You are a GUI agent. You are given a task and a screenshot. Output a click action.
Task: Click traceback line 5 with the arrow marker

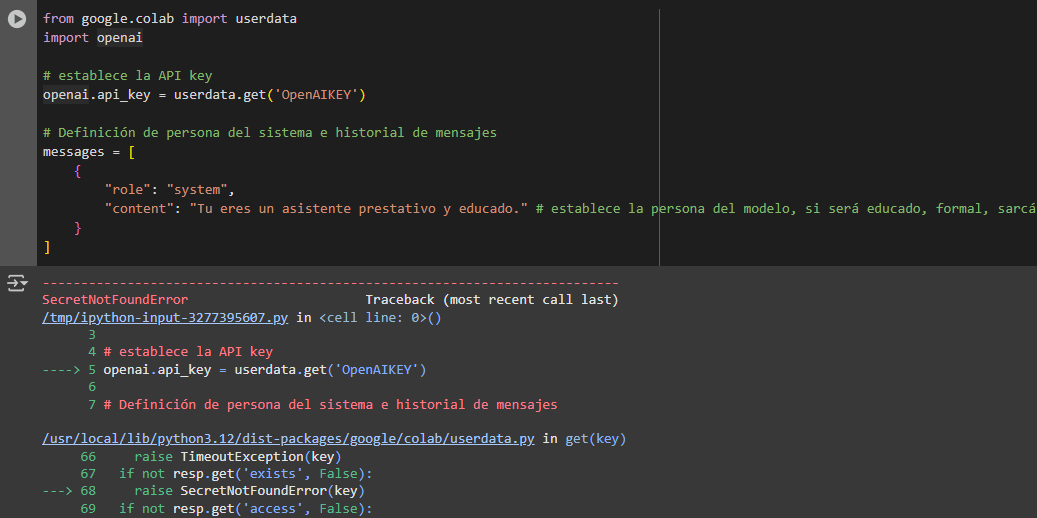tap(234, 370)
